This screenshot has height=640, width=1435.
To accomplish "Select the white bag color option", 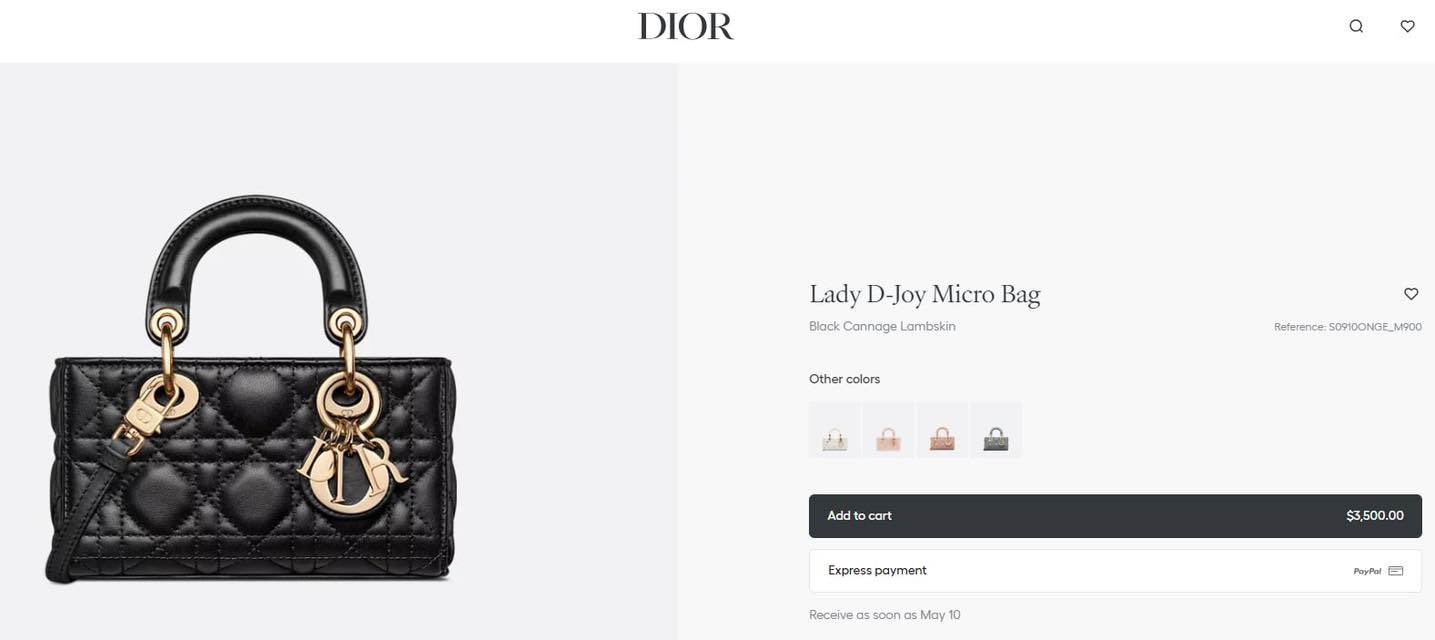I will pos(835,430).
